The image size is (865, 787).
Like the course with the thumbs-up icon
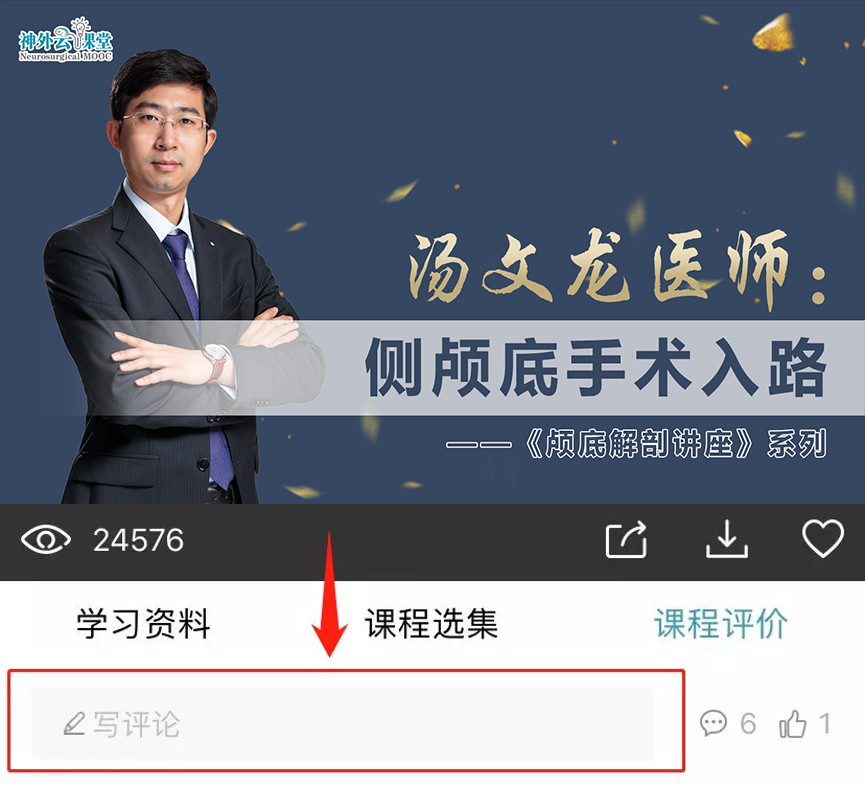coord(793,724)
